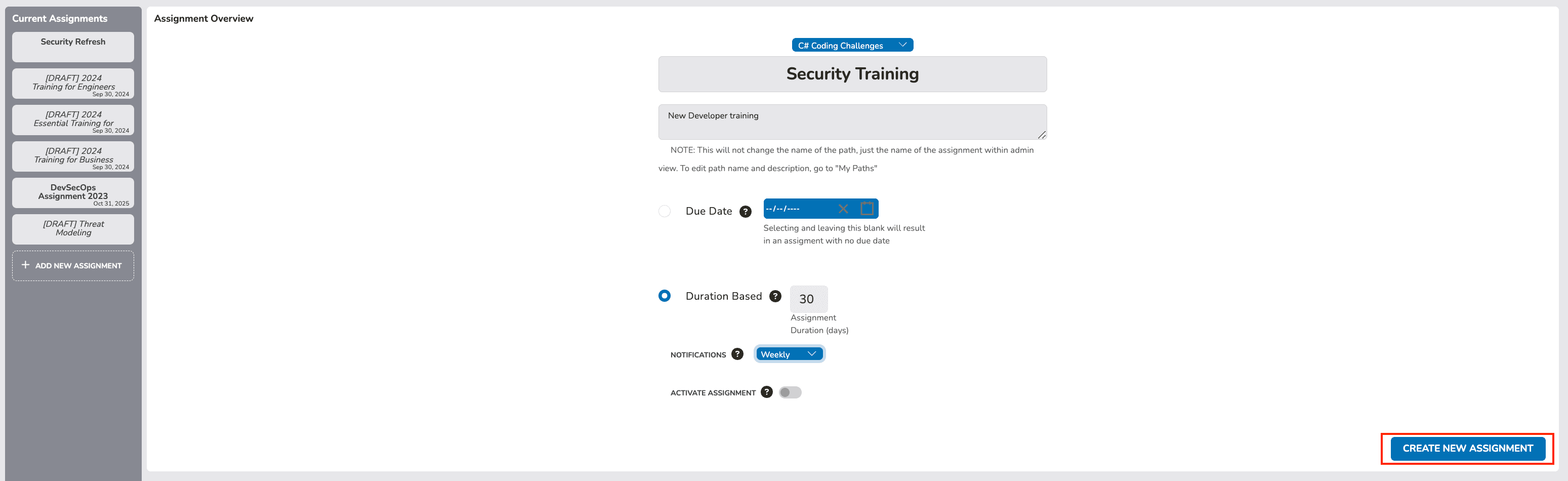This screenshot has height=481, width=1568.
Task: Open draft 2024 Training for Engineers
Action: [73, 84]
